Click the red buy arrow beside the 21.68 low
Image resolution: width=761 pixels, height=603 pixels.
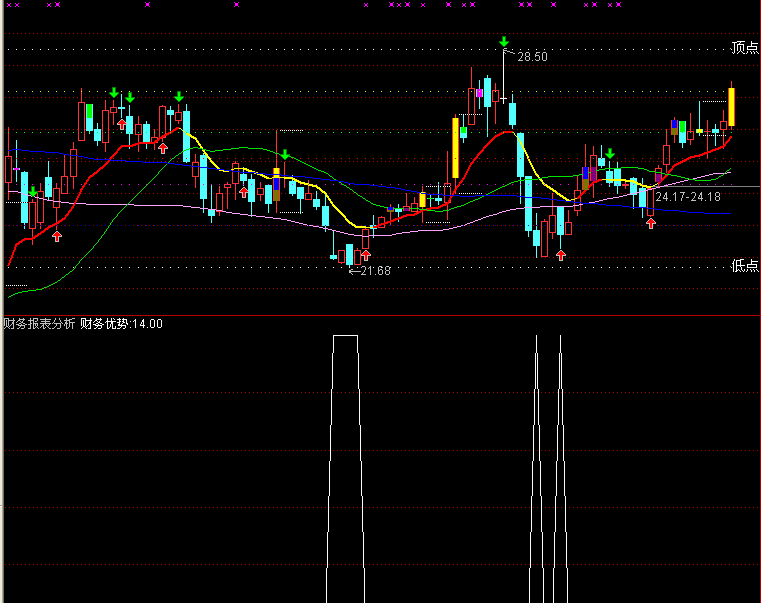coord(366,255)
